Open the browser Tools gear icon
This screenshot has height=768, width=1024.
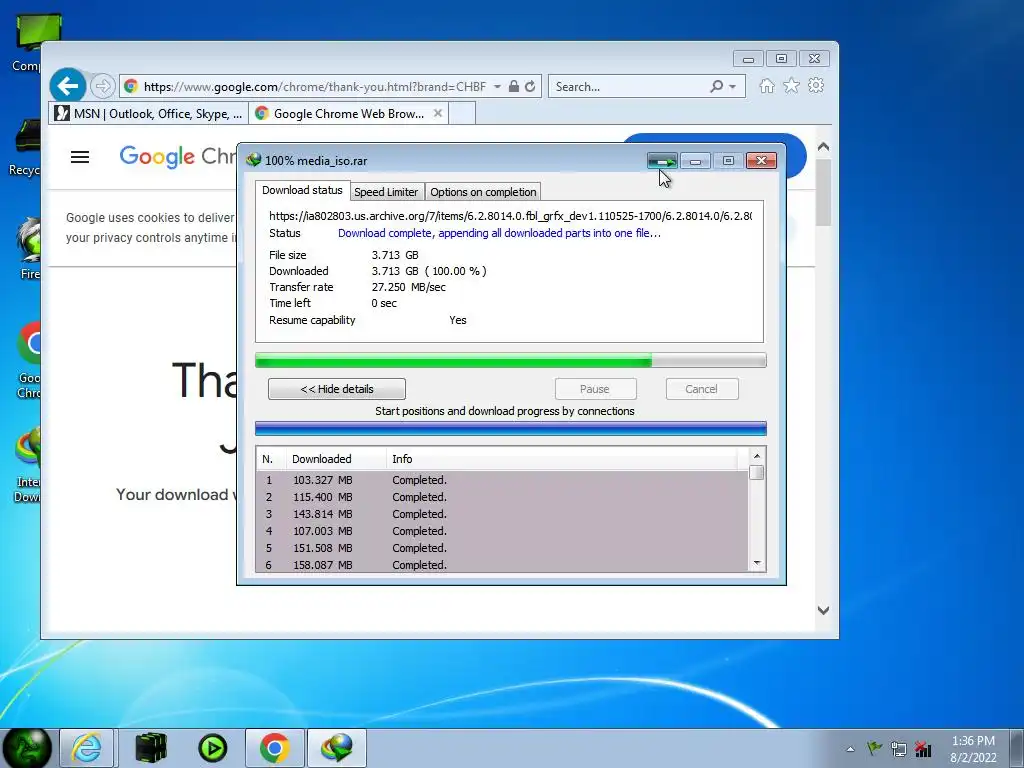click(816, 86)
